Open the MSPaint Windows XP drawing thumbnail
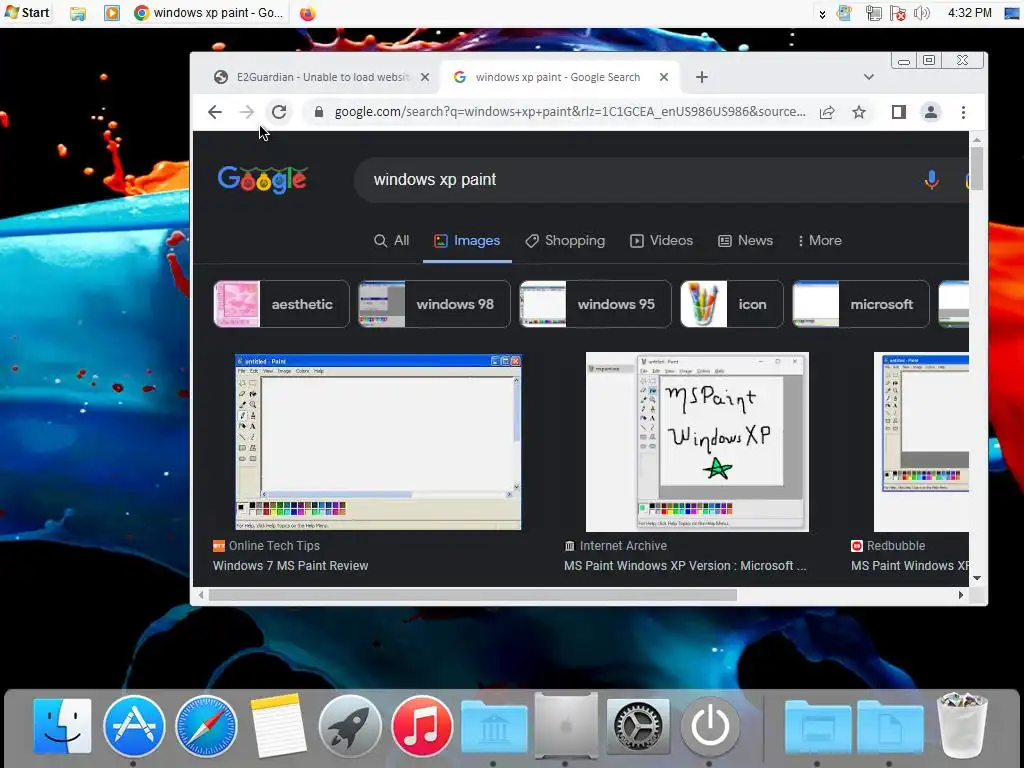 tap(697, 442)
